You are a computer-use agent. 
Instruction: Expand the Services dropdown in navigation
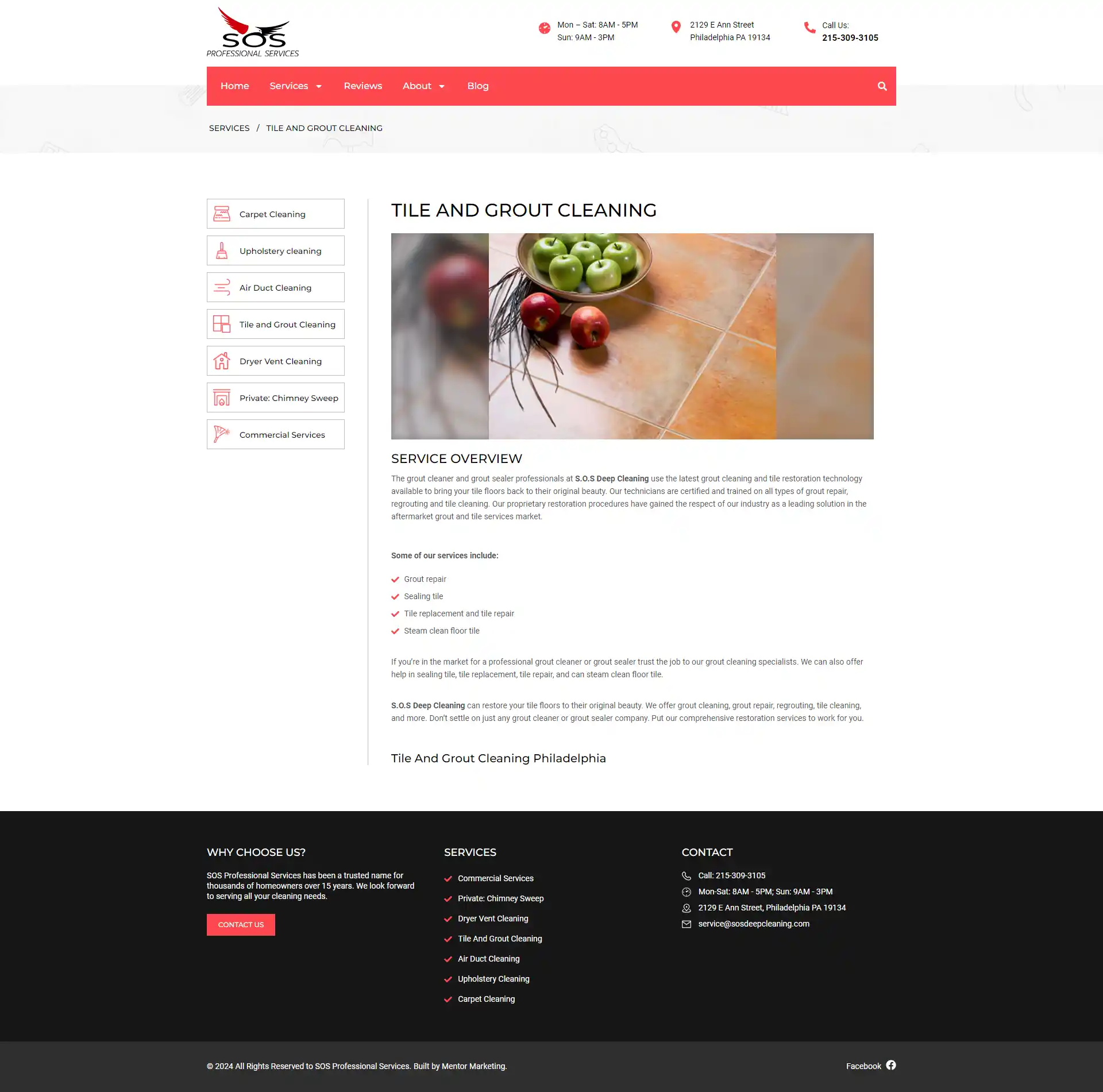coord(296,86)
